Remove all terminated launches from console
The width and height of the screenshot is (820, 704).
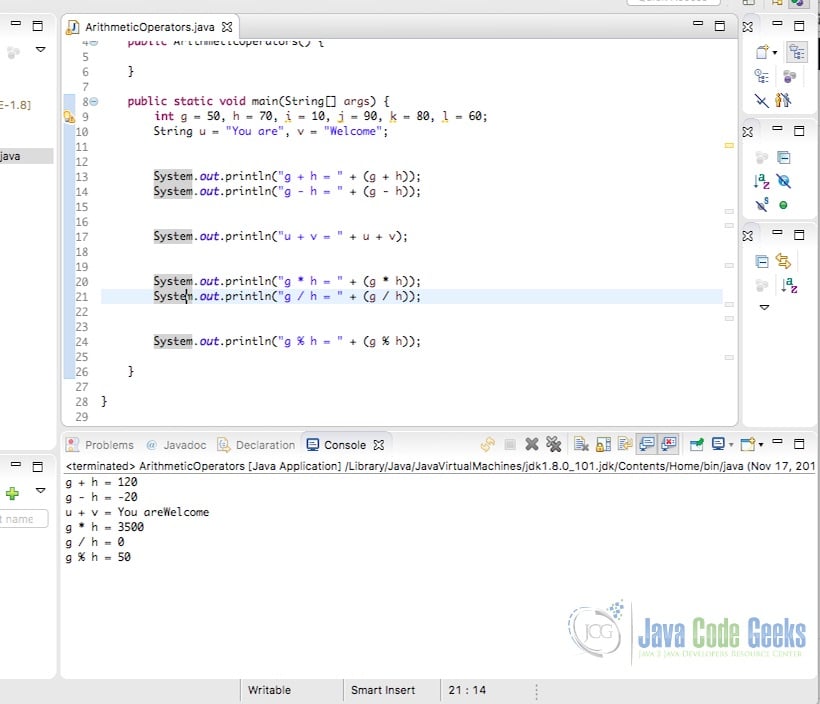point(554,444)
